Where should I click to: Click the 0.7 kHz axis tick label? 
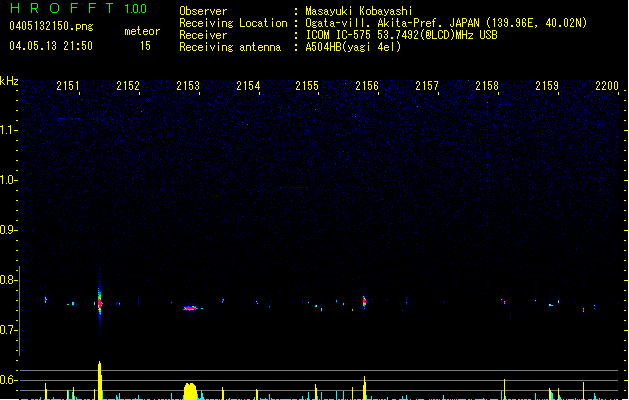pos(8,330)
